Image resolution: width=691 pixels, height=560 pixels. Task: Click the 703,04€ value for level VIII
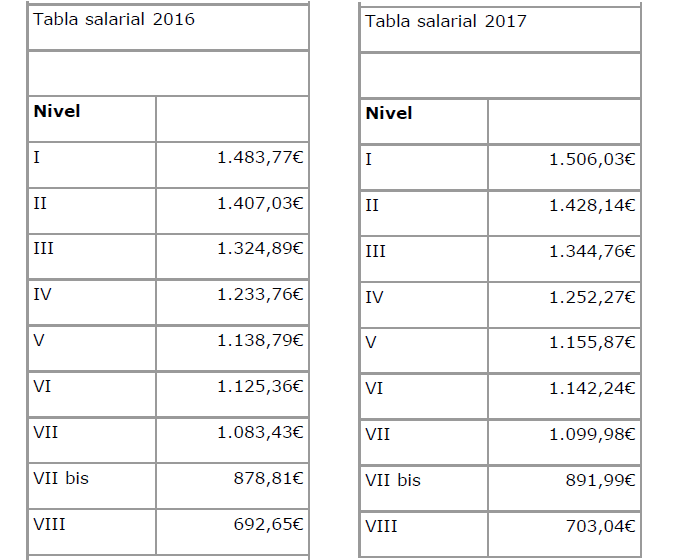point(600,526)
